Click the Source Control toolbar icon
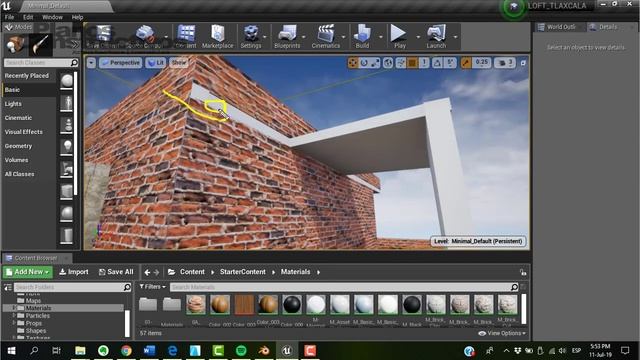This screenshot has height=360, width=640. click(144, 36)
